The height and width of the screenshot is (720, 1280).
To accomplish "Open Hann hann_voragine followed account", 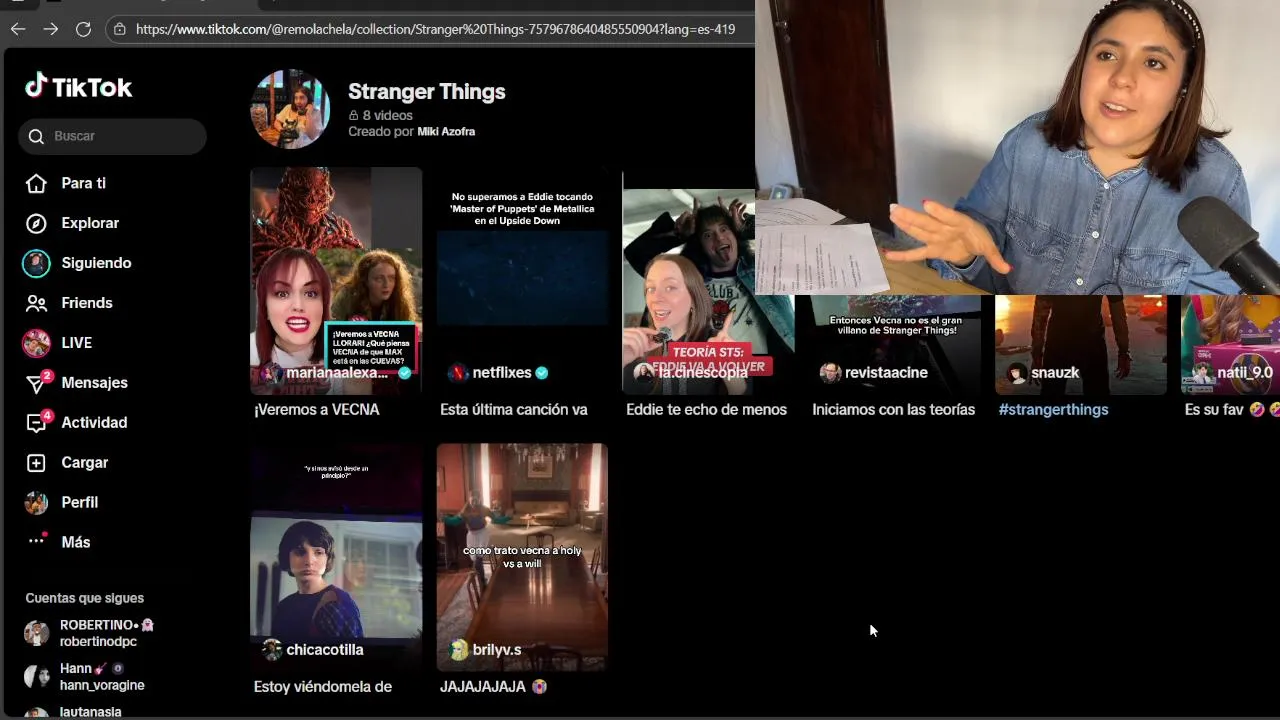I will 86,677.
